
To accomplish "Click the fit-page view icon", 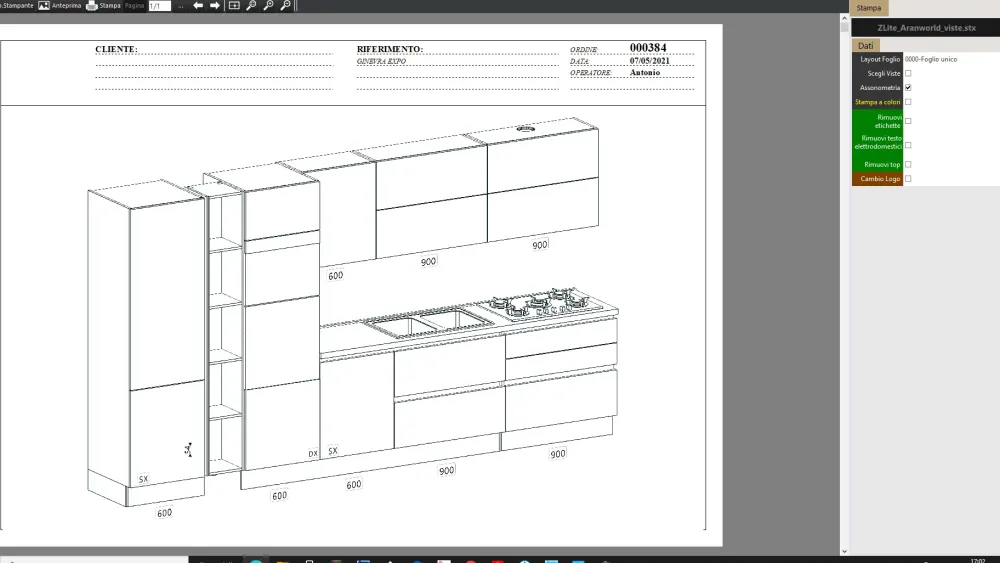I will point(234,6).
